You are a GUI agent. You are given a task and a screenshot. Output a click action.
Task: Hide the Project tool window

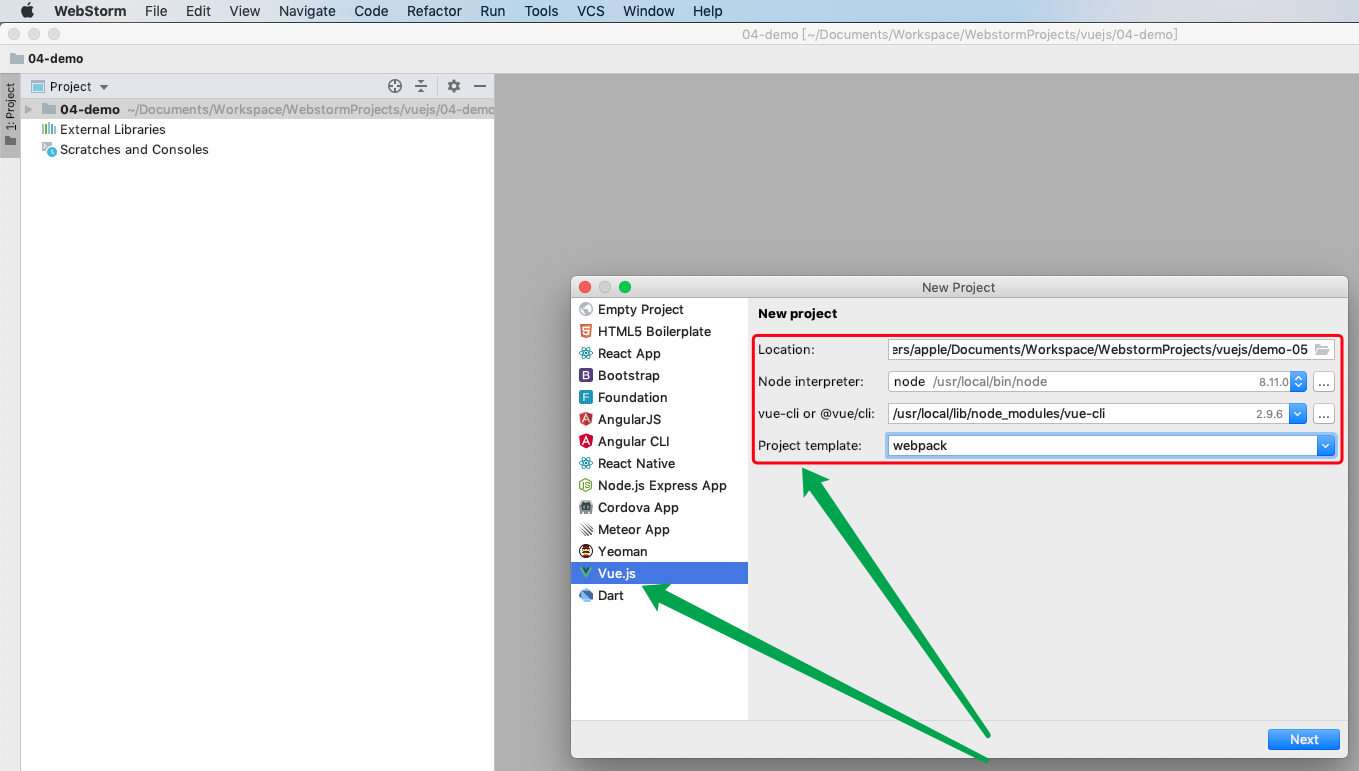click(x=480, y=86)
